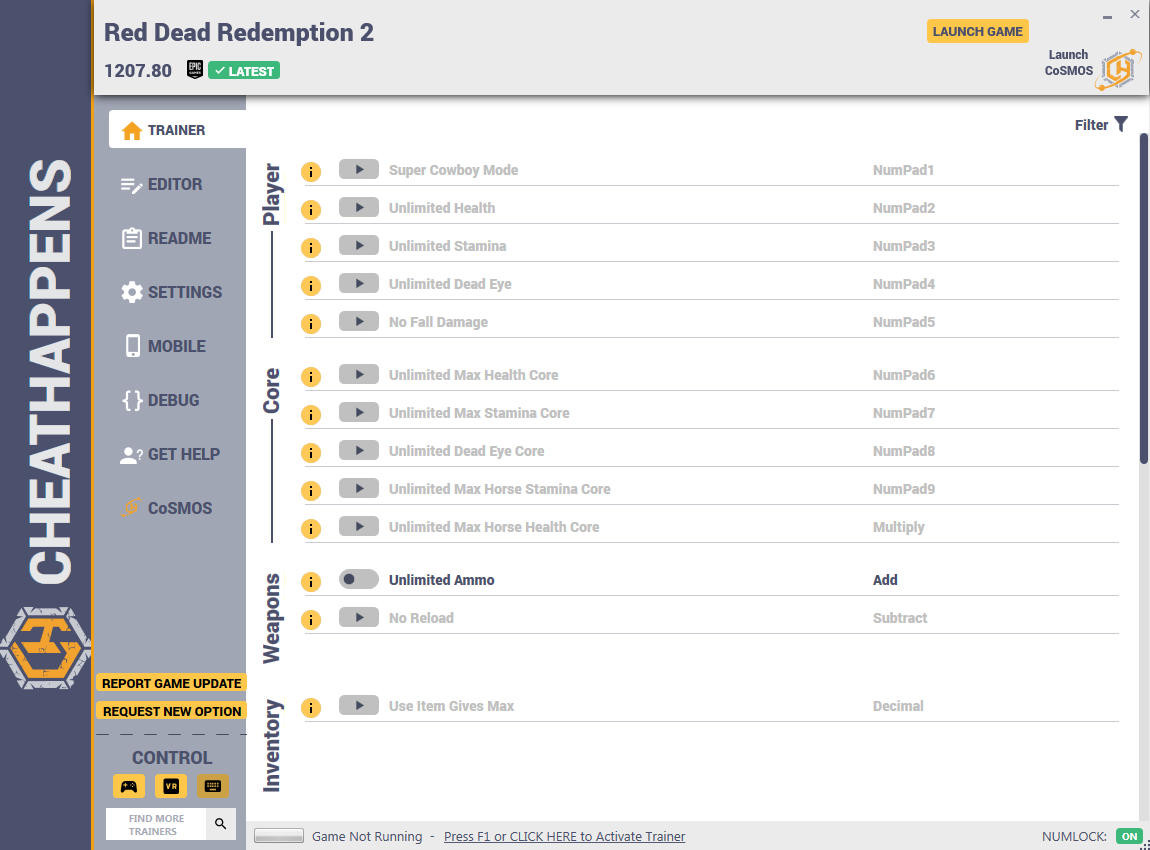Enable the No Reload play toggle
1150x850 pixels.
[x=359, y=618]
